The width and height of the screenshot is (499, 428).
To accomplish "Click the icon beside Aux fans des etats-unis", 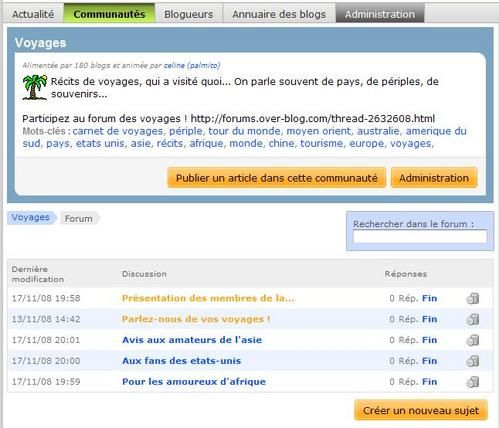I will click(473, 361).
